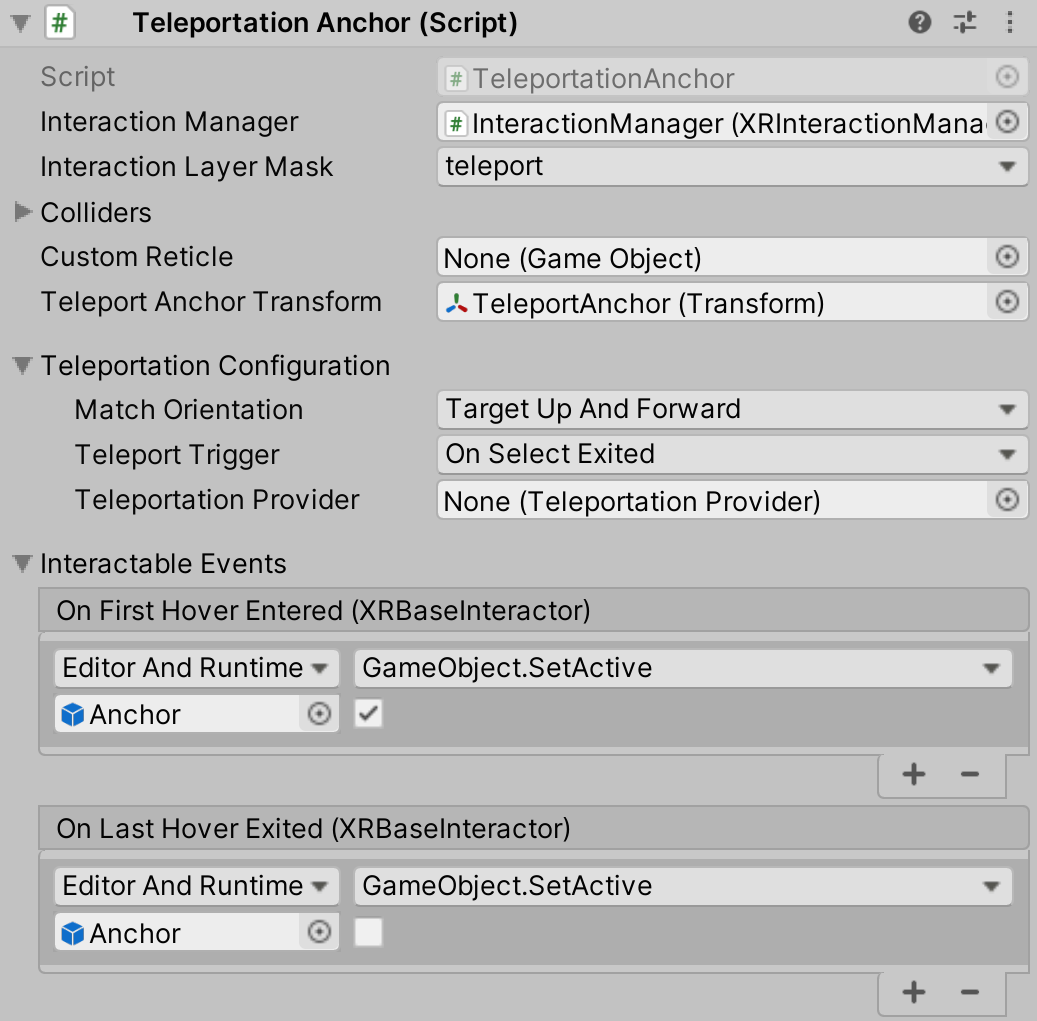1037x1021 pixels.
Task: Open Teleportation Provider object picker
Action: tap(1008, 500)
